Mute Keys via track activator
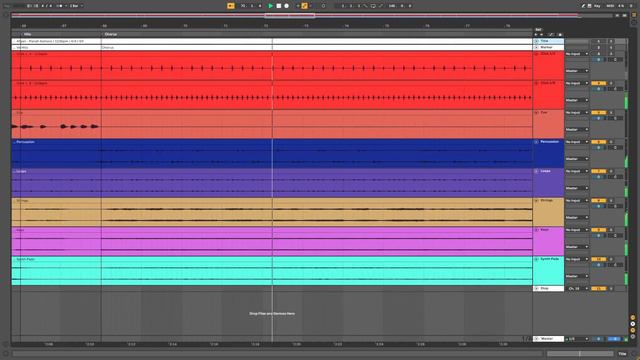 point(599,230)
